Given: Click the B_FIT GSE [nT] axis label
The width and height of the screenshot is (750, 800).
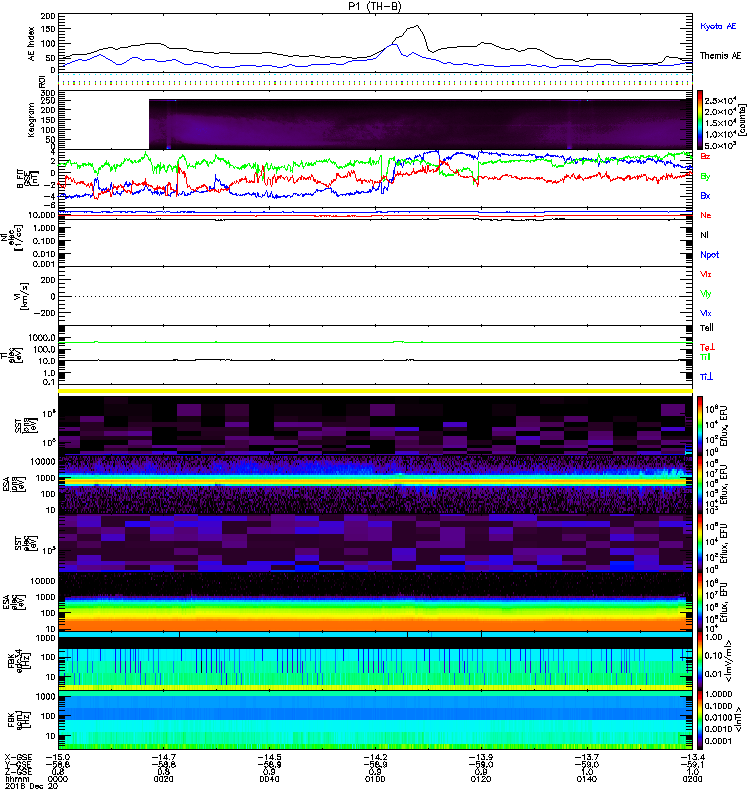Looking at the screenshot, I should click(x=27, y=178).
